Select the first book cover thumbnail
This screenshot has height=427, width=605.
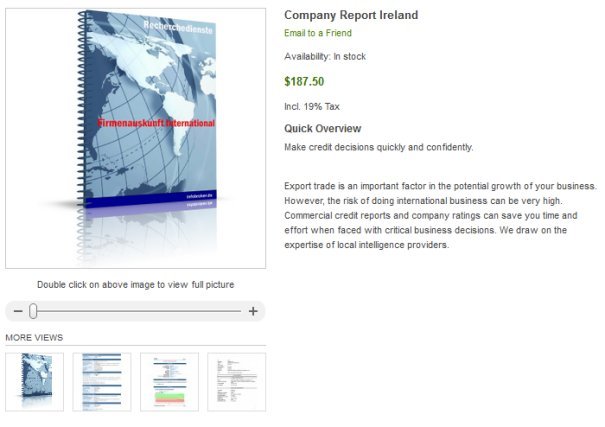click(x=34, y=381)
